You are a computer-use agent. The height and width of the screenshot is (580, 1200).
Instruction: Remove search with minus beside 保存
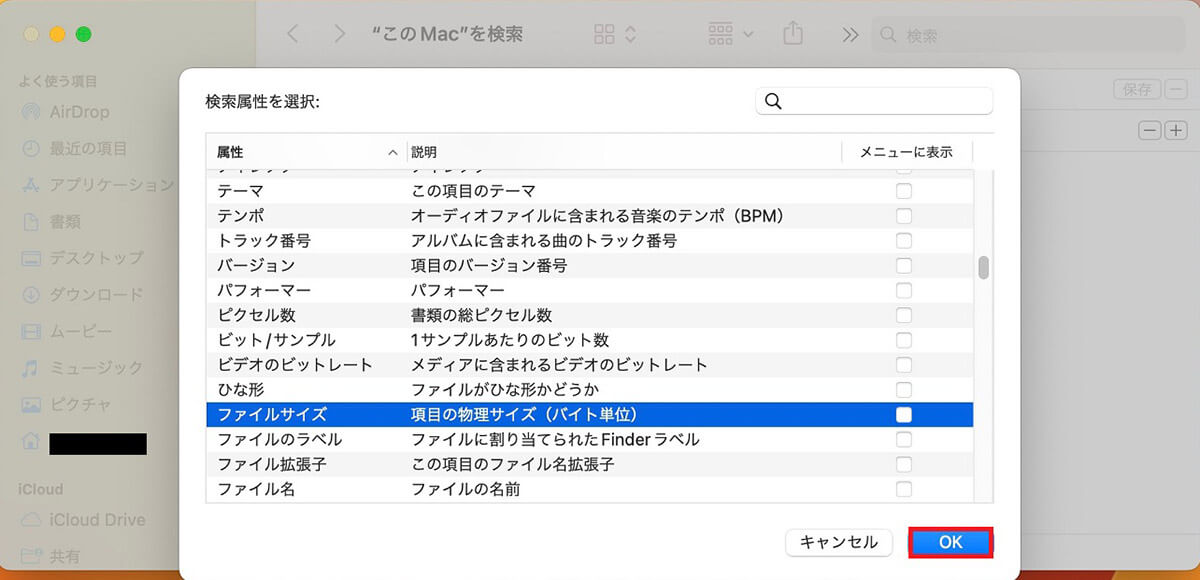pos(1174,89)
